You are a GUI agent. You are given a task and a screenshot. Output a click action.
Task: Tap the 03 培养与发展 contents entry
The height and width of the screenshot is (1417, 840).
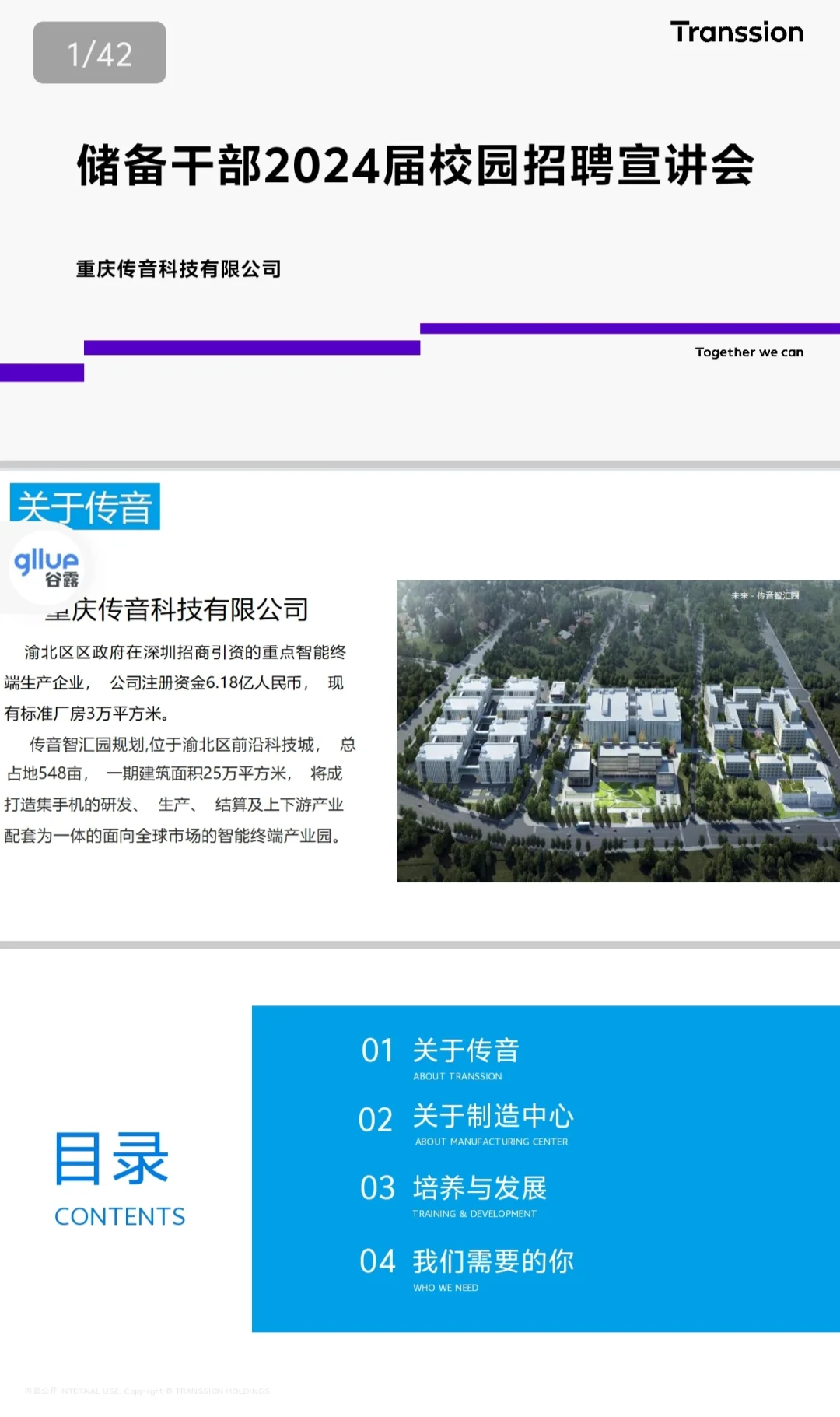pyautogui.click(x=453, y=1188)
